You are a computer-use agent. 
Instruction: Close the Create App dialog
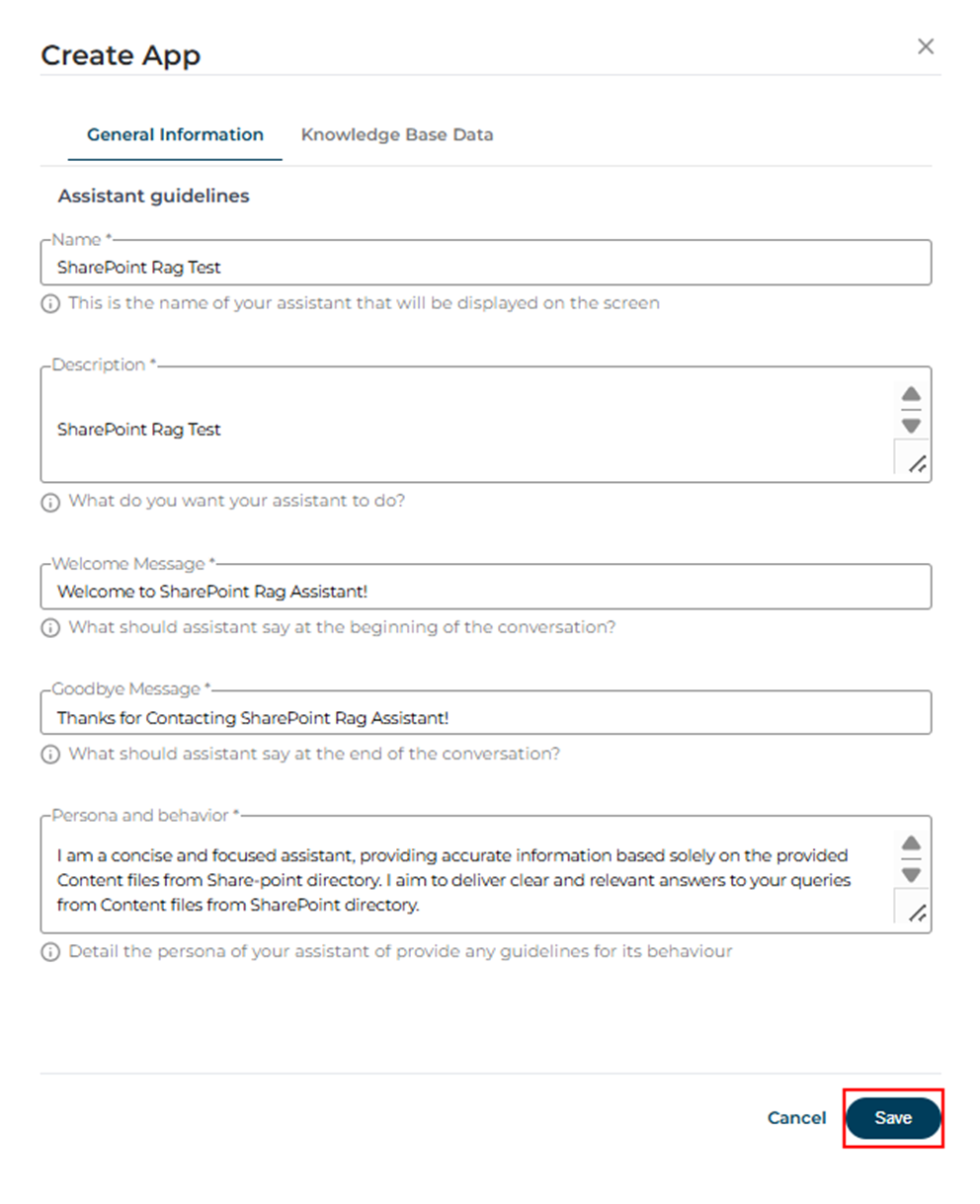[x=926, y=46]
